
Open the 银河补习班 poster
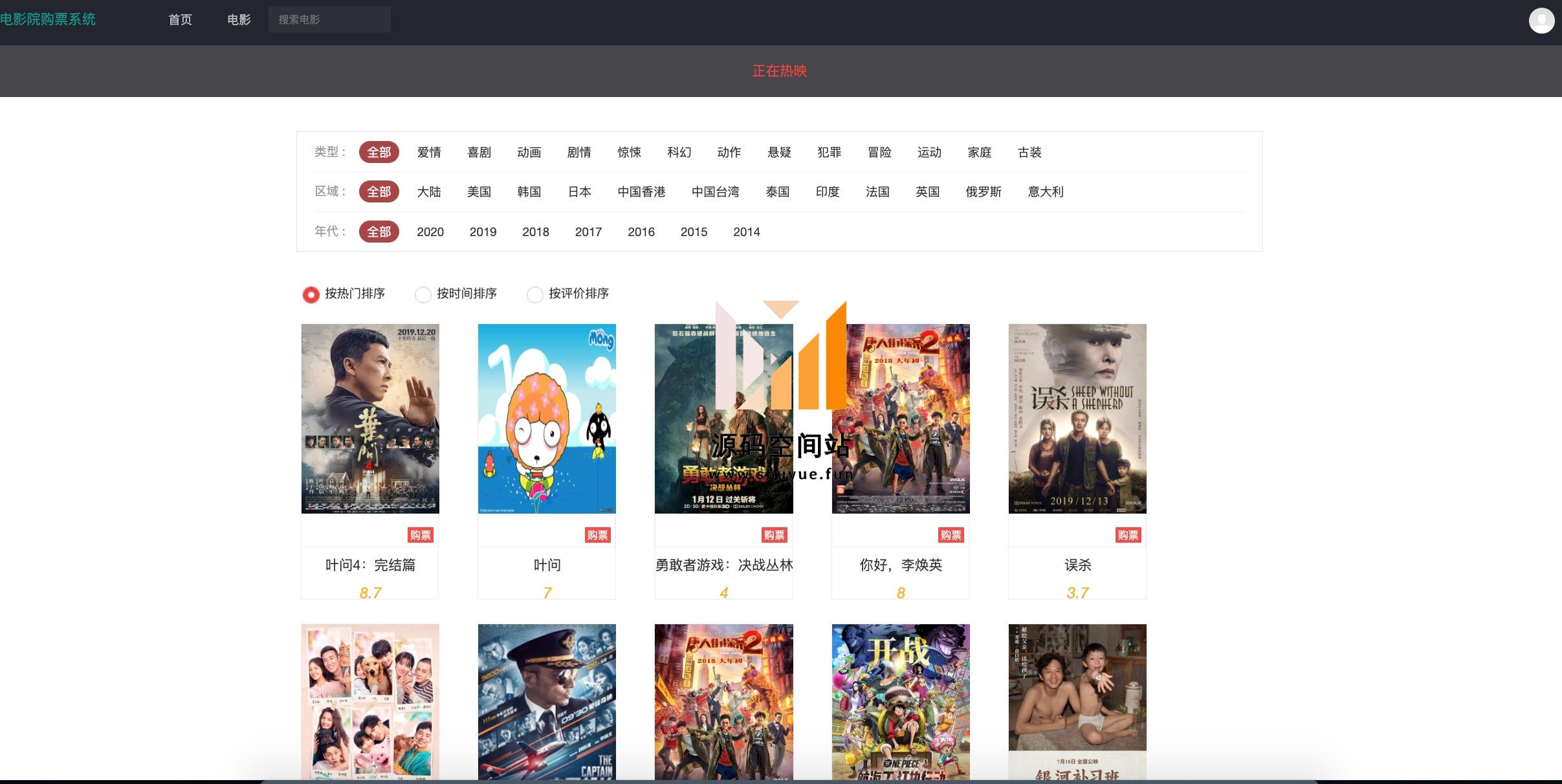tap(1077, 702)
